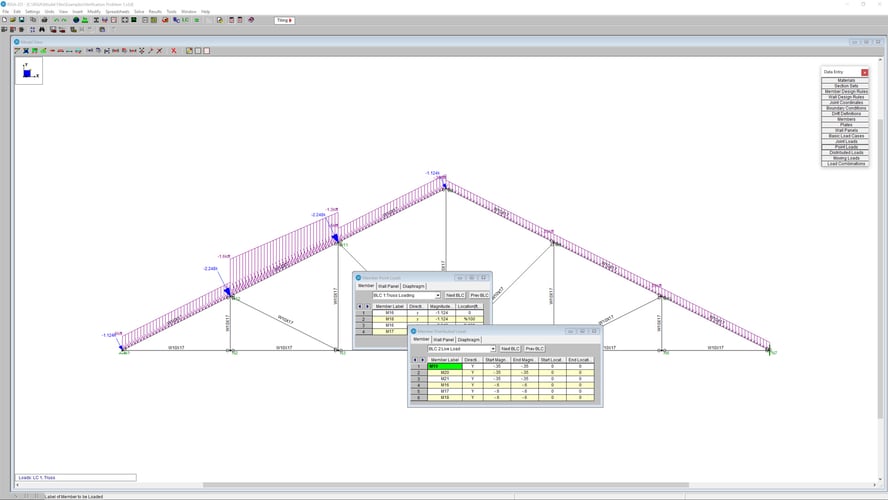
Task: Click the red X delete icon in Model View toolbar
Action: click(x=173, y=50)
